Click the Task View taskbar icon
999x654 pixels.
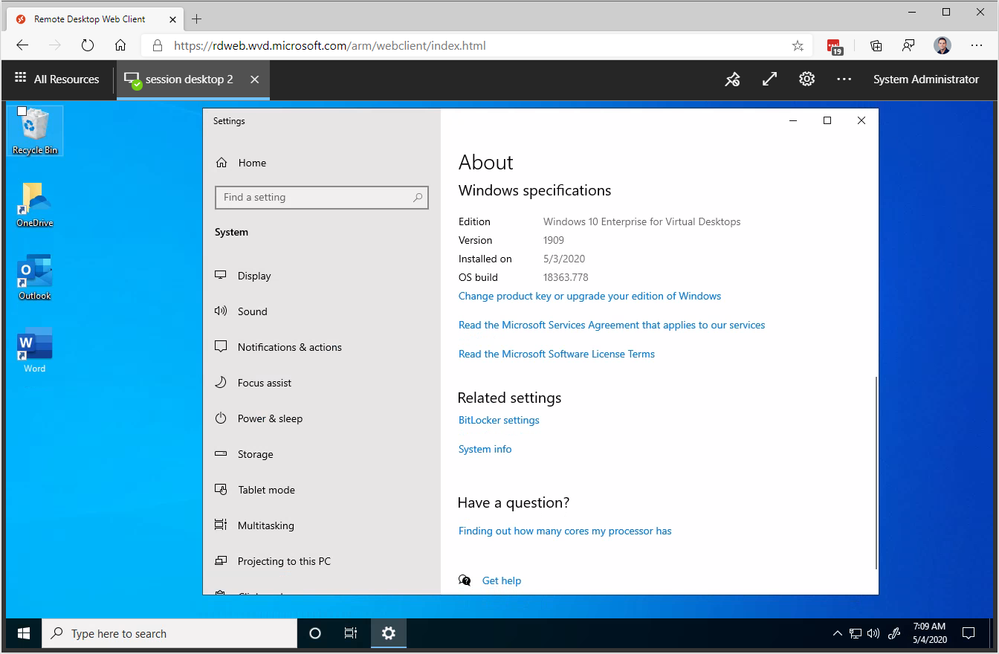point(350,634)
